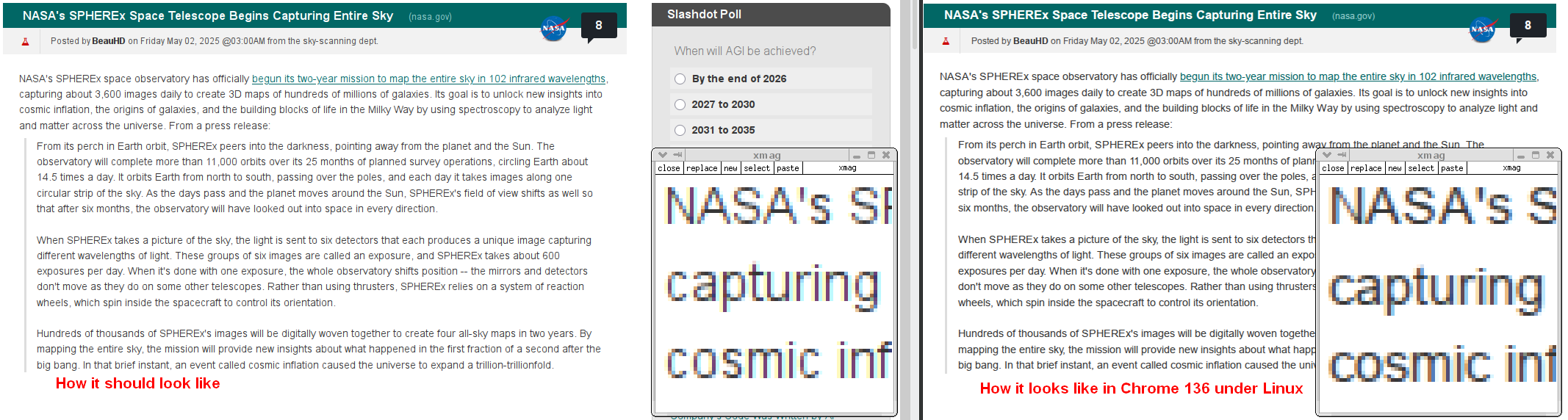The width and height of the screenshot is (1568, 420).
Task: Click 'select' in the right xmag toolbar
Action: (1421, 168)
